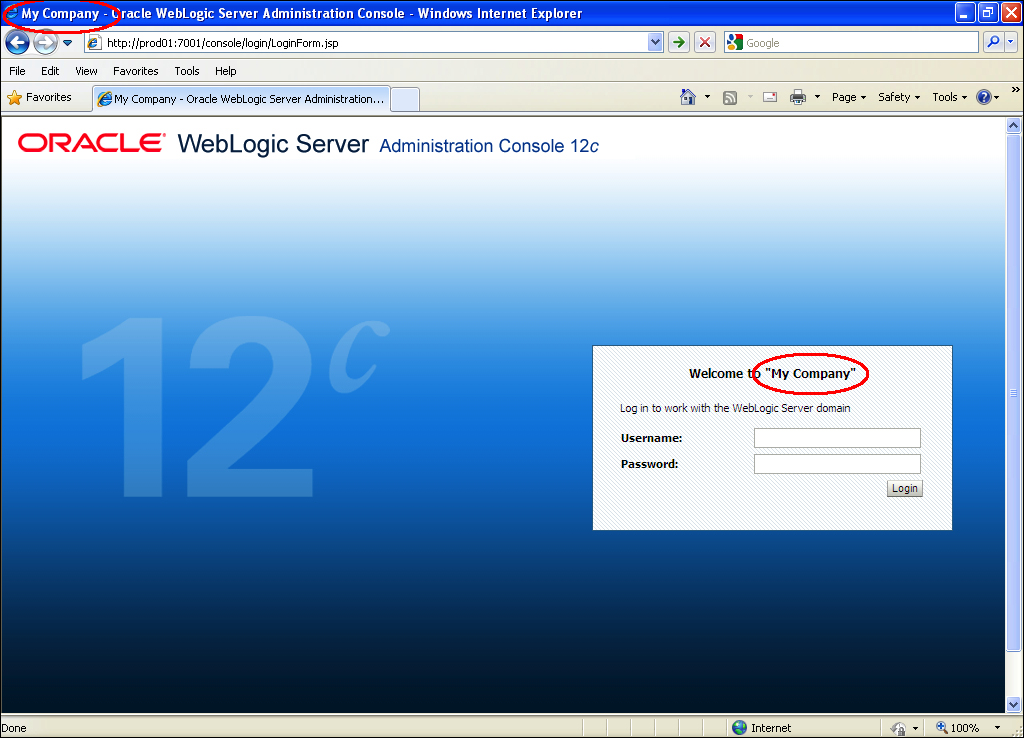This screenshot has width=1024, height=738.
Task: Expand the Home icon dropdown arrow
Action: [707, 97]
